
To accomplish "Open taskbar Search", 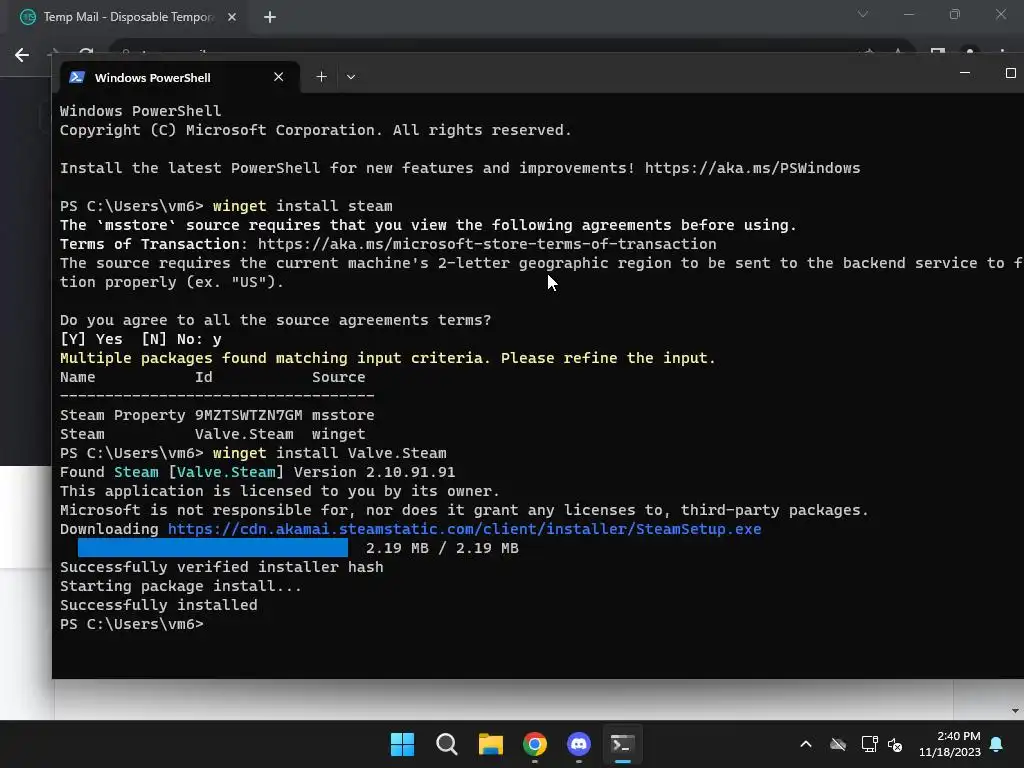I will coord(447,744).
